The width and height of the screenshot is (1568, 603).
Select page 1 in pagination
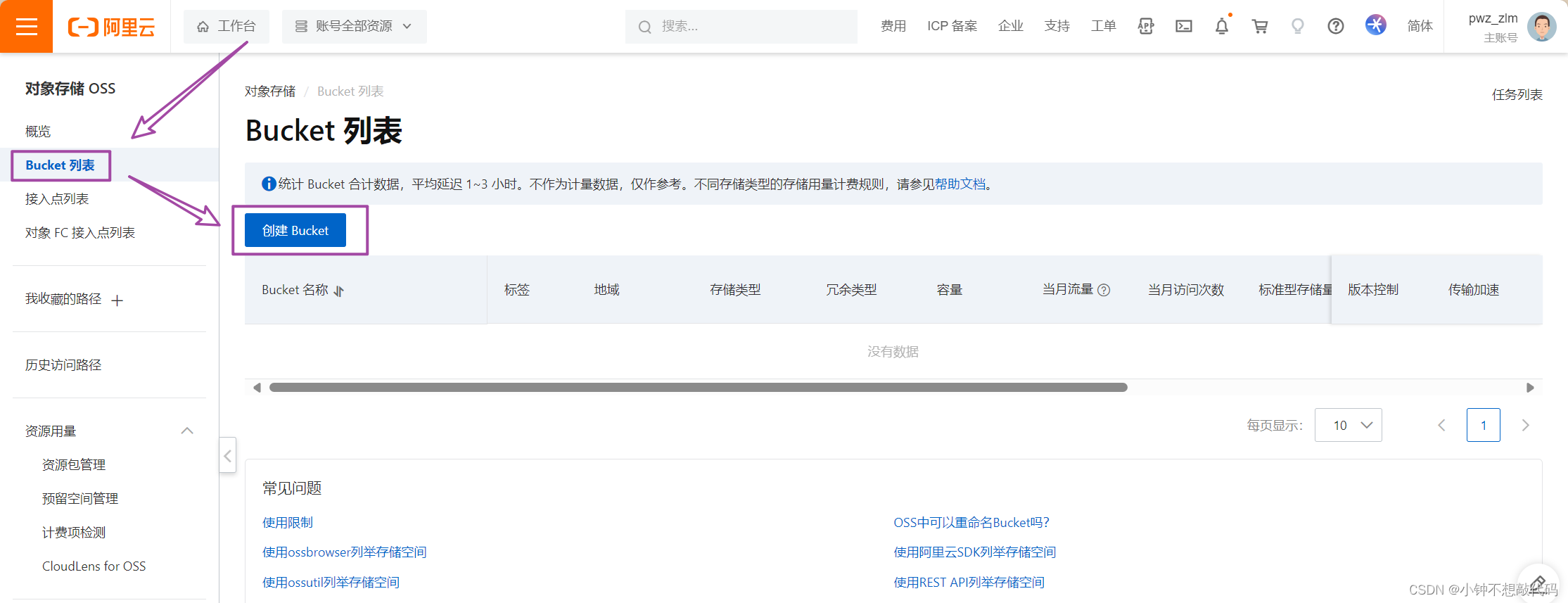pos(1484,425)
